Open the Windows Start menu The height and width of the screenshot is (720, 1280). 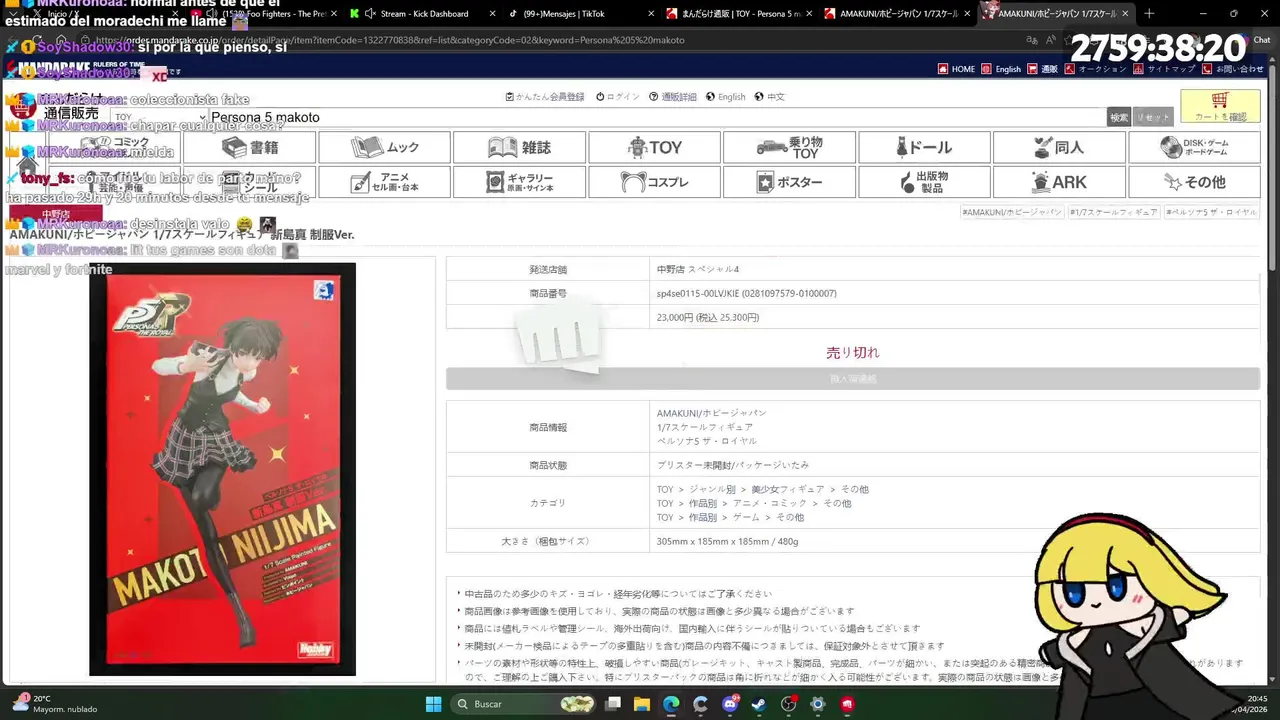(x=433, y=704)
